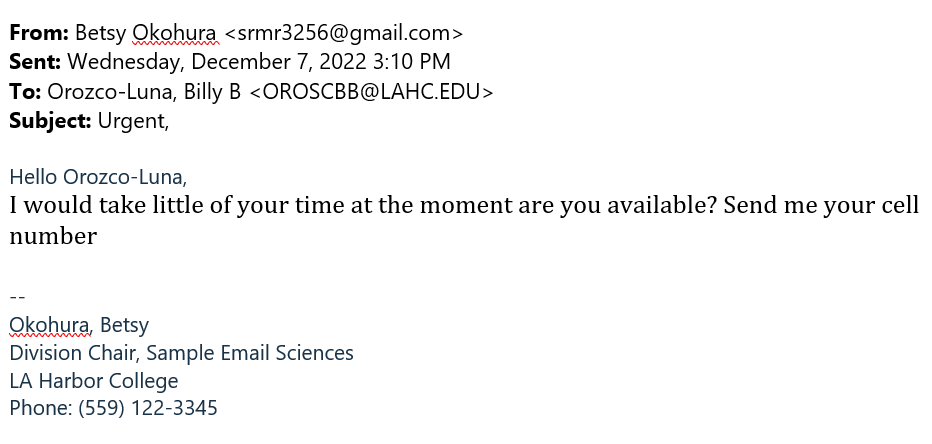Click the word number in message body
Screen dimensions: 932x444
(53, 237)
